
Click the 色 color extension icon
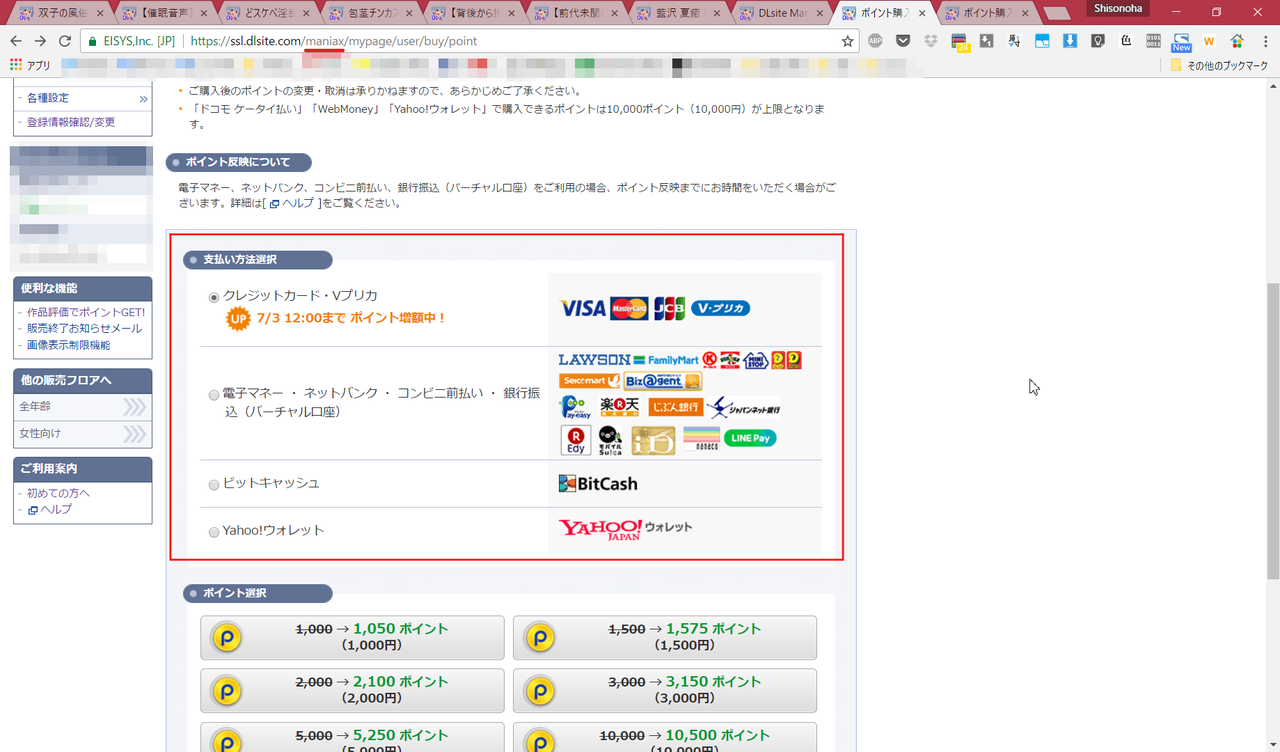tap(1126, 41)
